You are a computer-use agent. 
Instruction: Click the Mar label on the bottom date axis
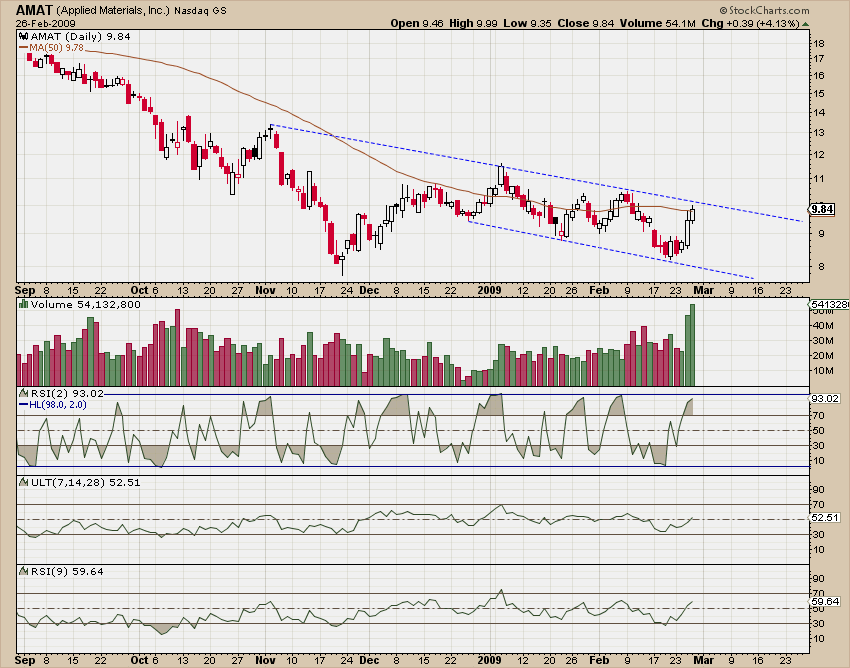coord(704,660)
